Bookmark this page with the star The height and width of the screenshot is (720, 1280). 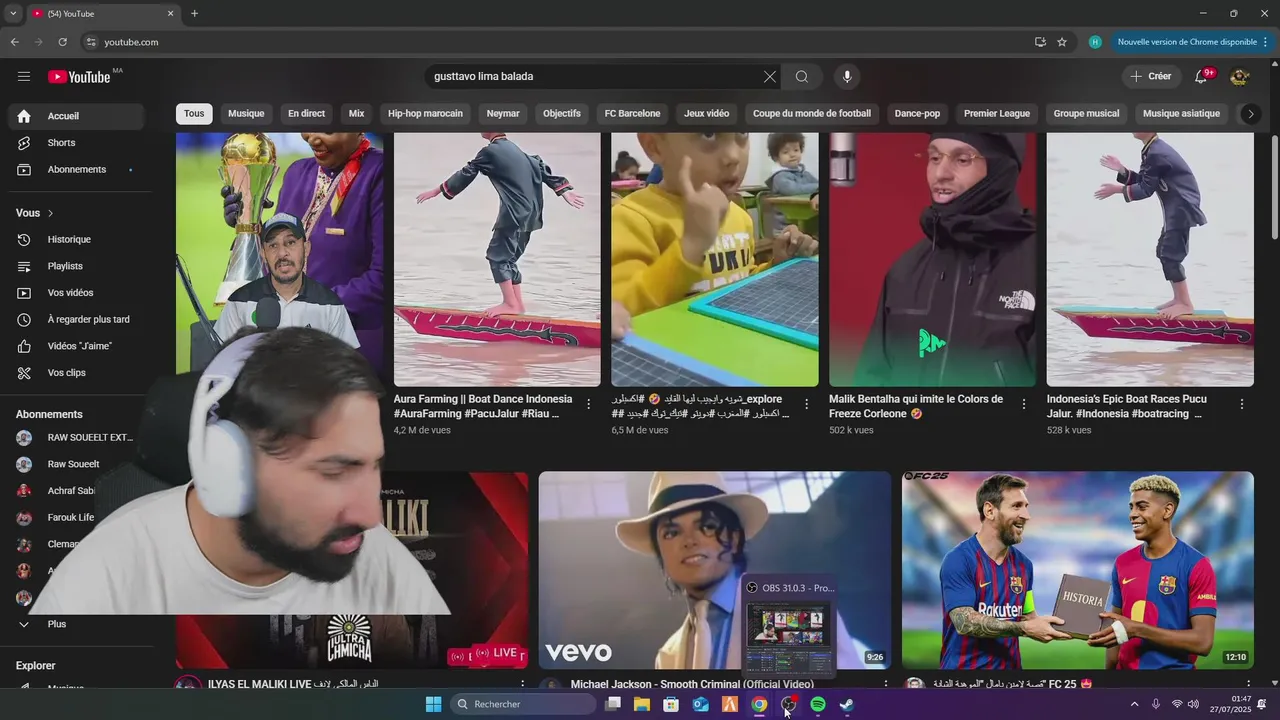(x=1062, y=42)
